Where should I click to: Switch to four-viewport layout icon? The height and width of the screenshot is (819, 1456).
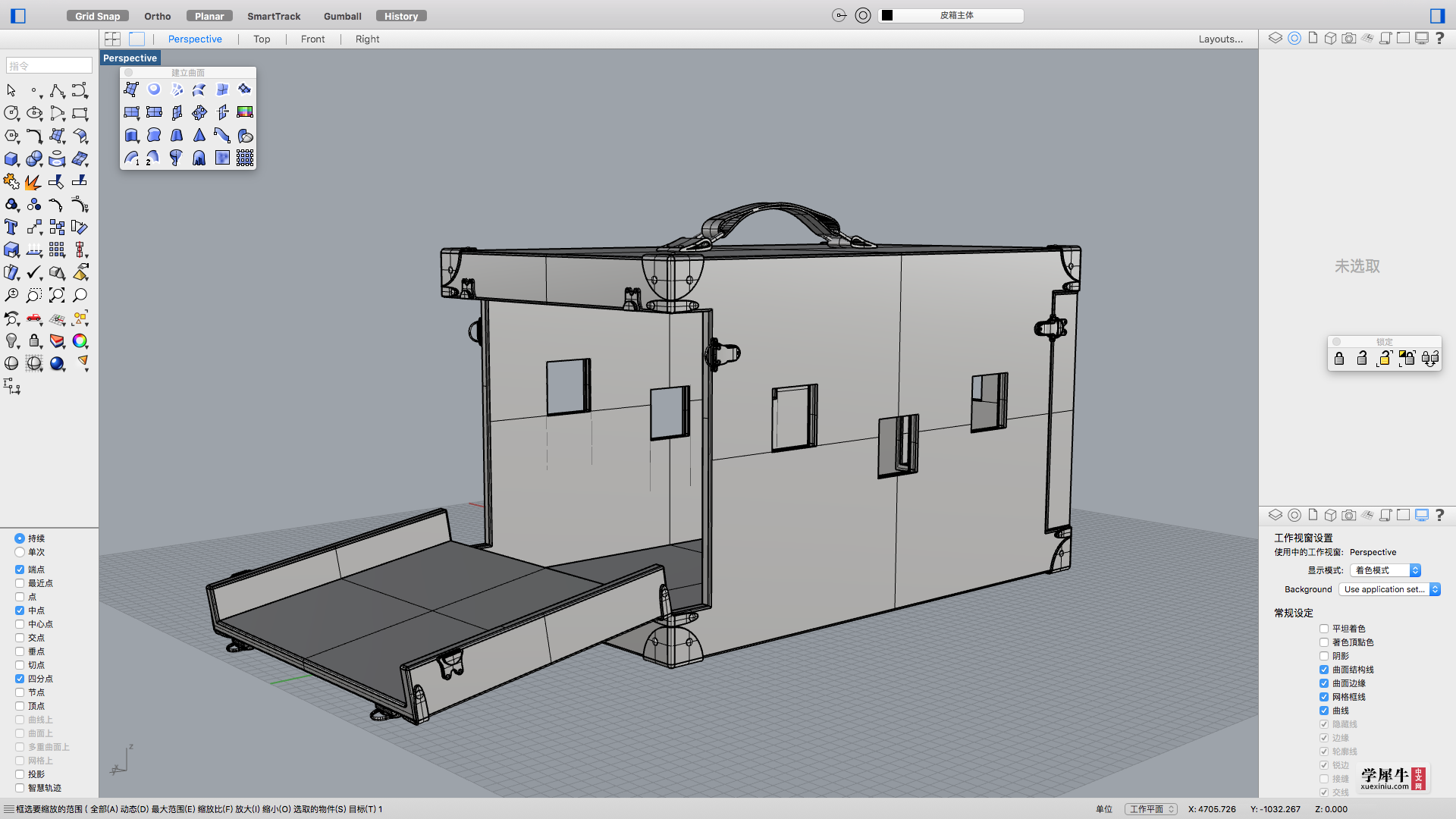click(112, 39)
